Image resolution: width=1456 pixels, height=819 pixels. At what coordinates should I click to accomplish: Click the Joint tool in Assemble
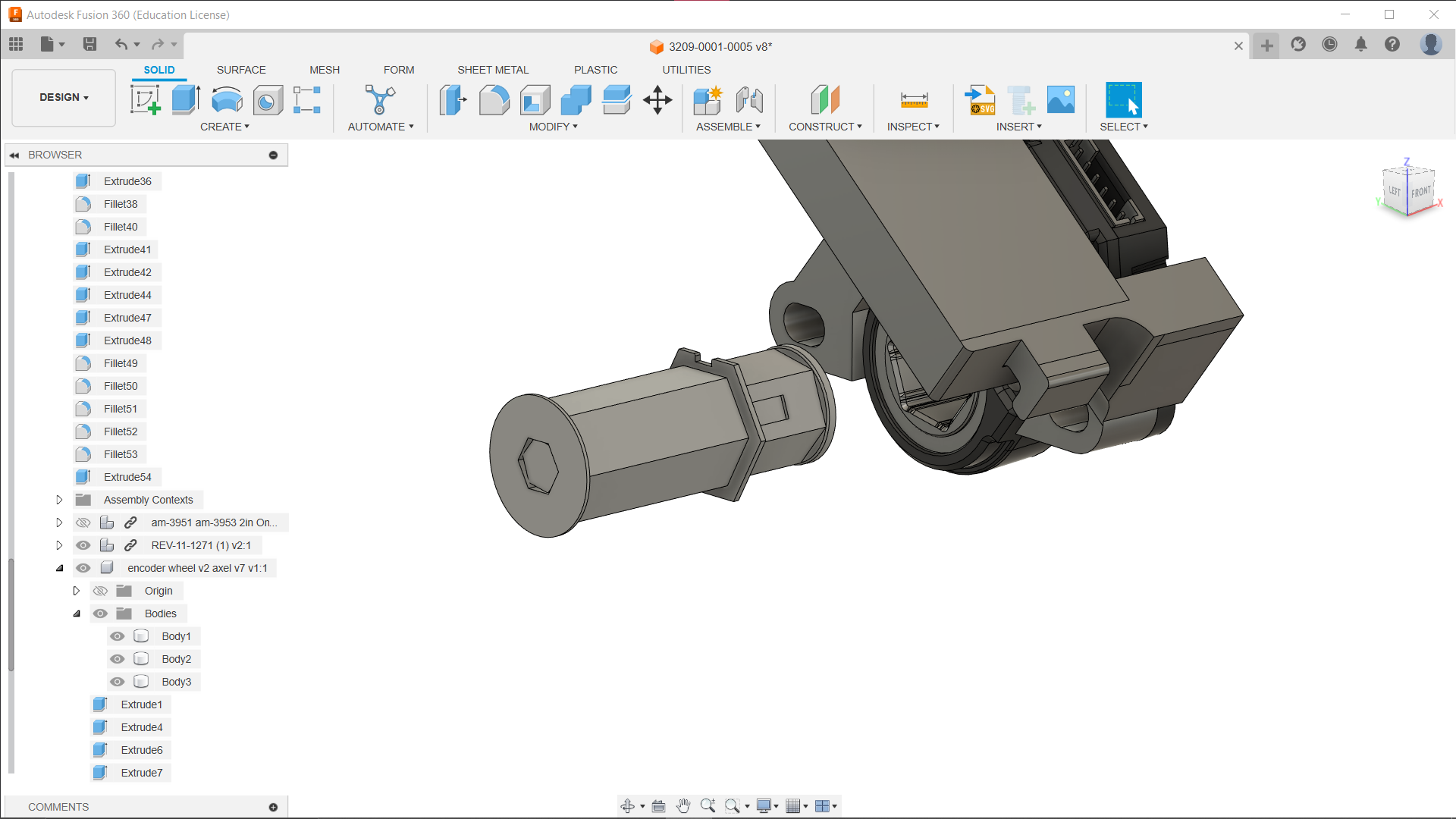pyautogui.click(x=749, y=99)
